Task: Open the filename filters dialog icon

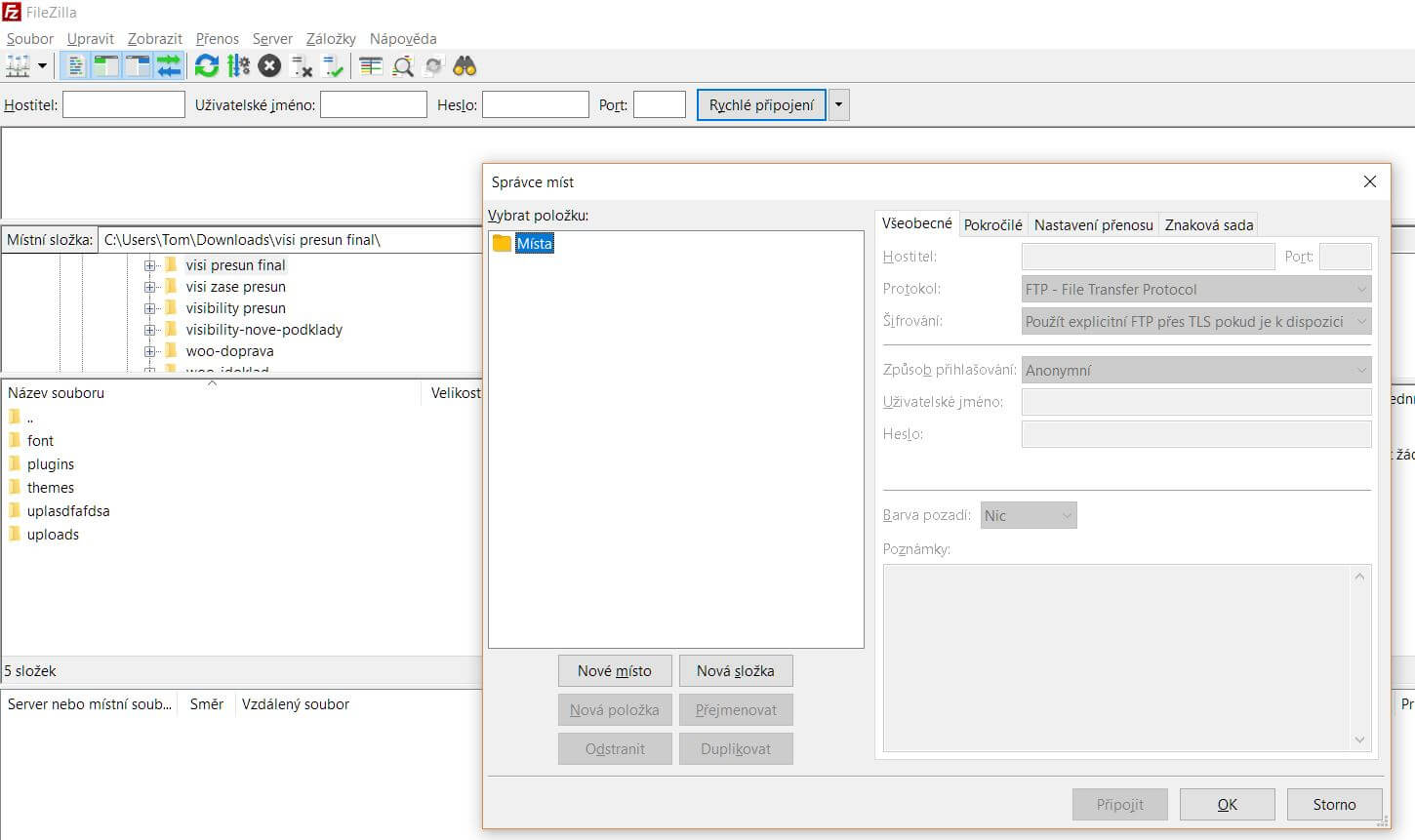Action: tap(371, 66)
